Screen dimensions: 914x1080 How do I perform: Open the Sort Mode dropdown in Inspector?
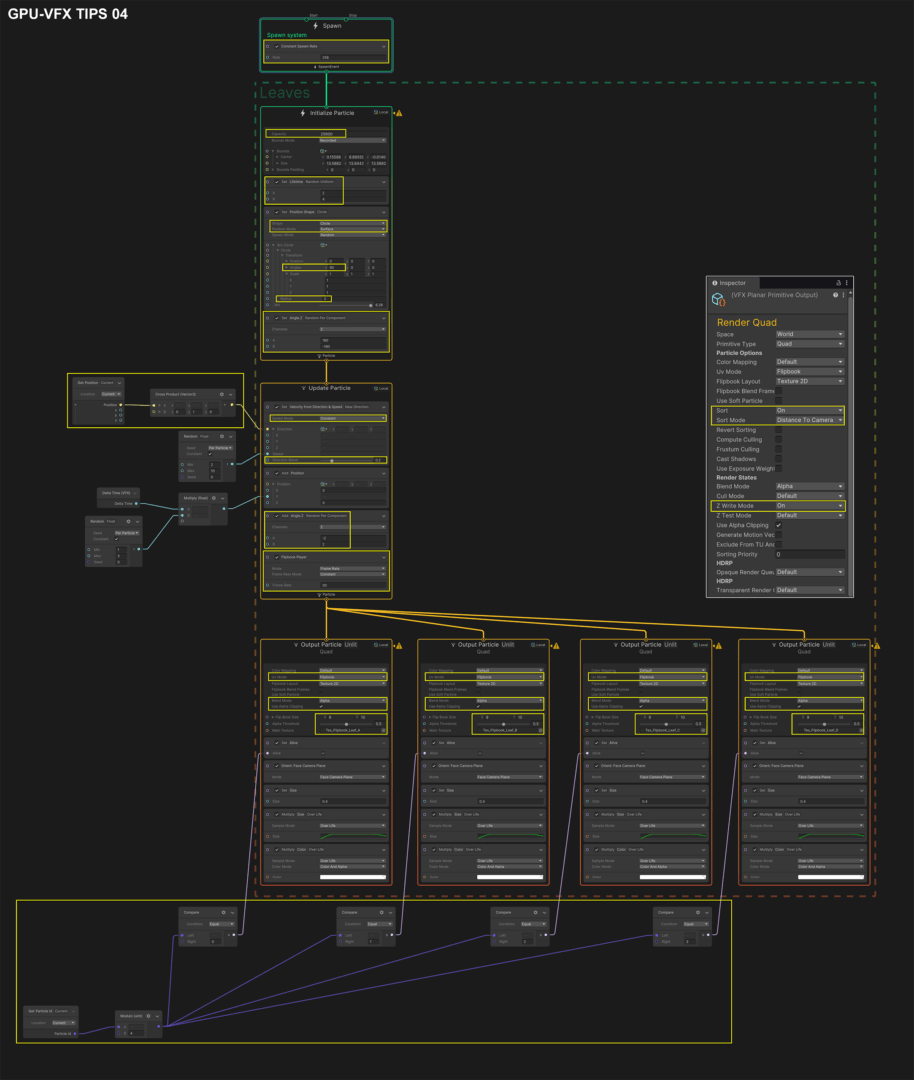(810, 420)
